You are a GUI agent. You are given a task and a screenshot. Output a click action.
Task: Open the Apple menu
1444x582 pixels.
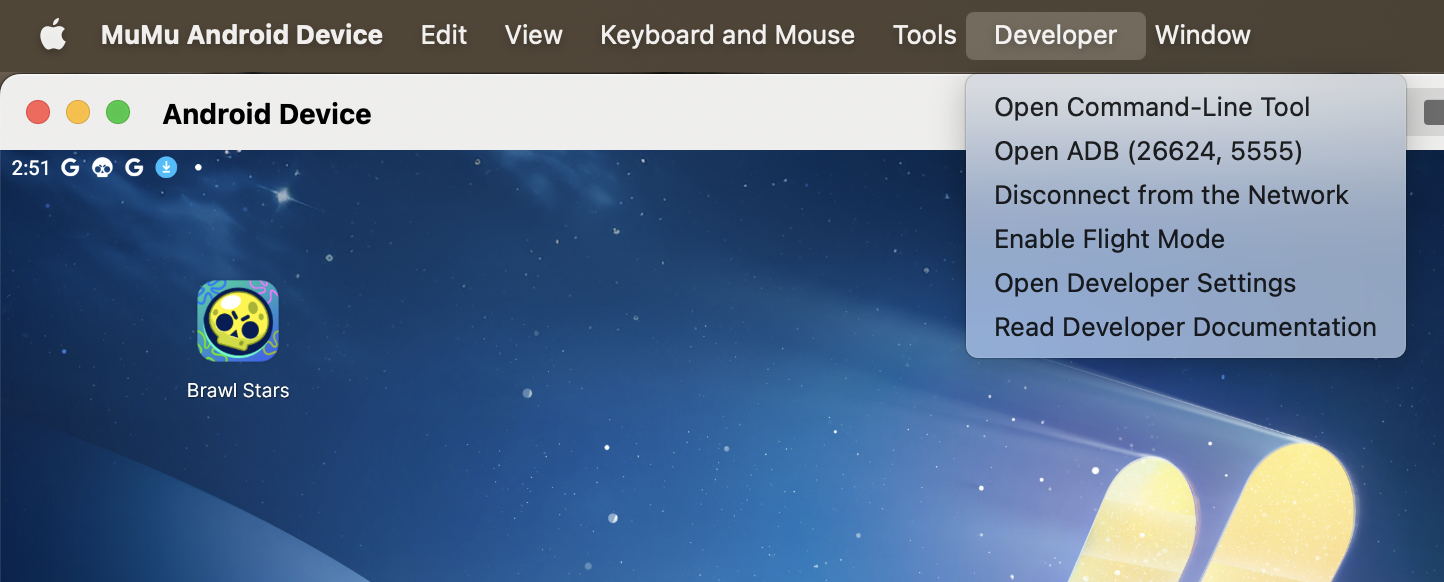(x=52, y=36)
